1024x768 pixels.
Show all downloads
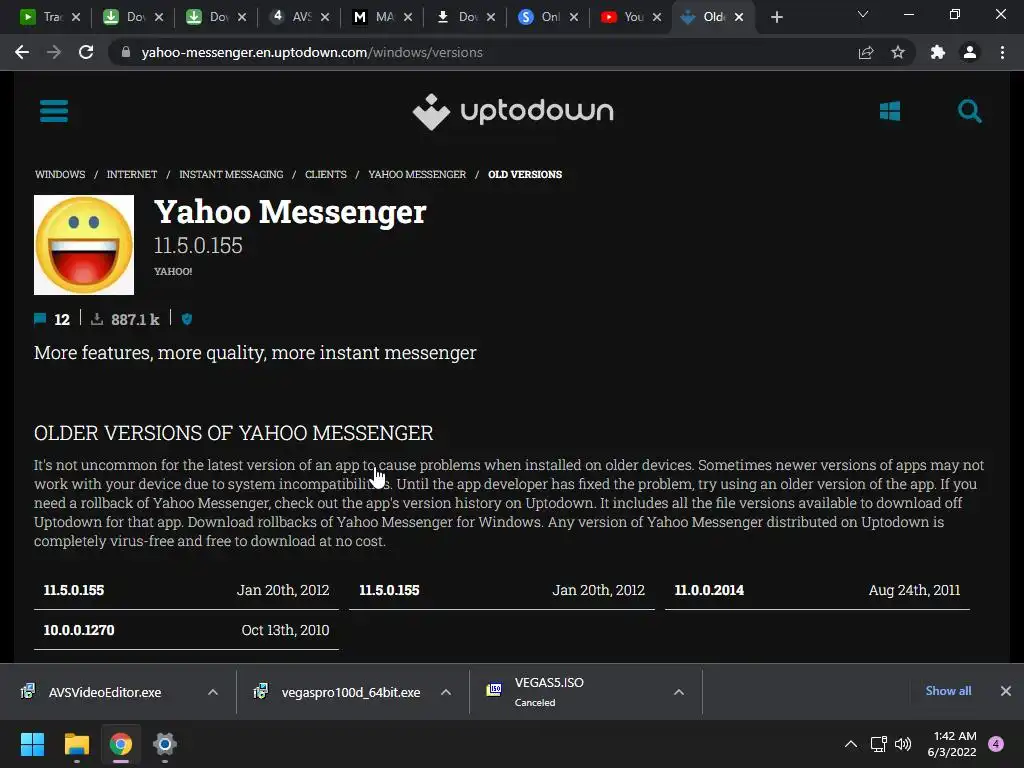(x=948, y=691)
